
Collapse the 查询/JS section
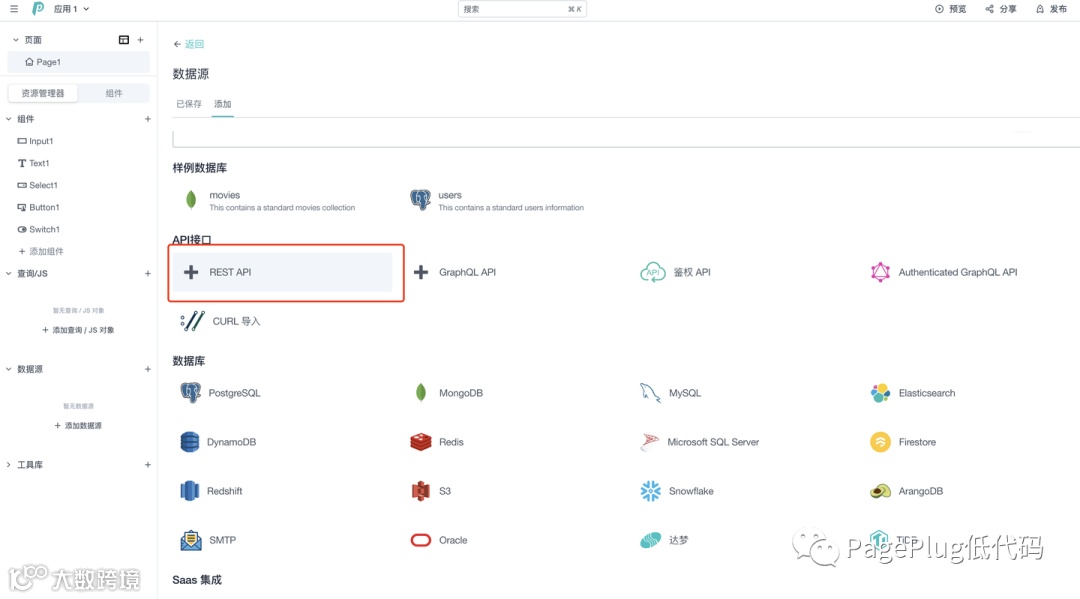(x=9, y=273)
